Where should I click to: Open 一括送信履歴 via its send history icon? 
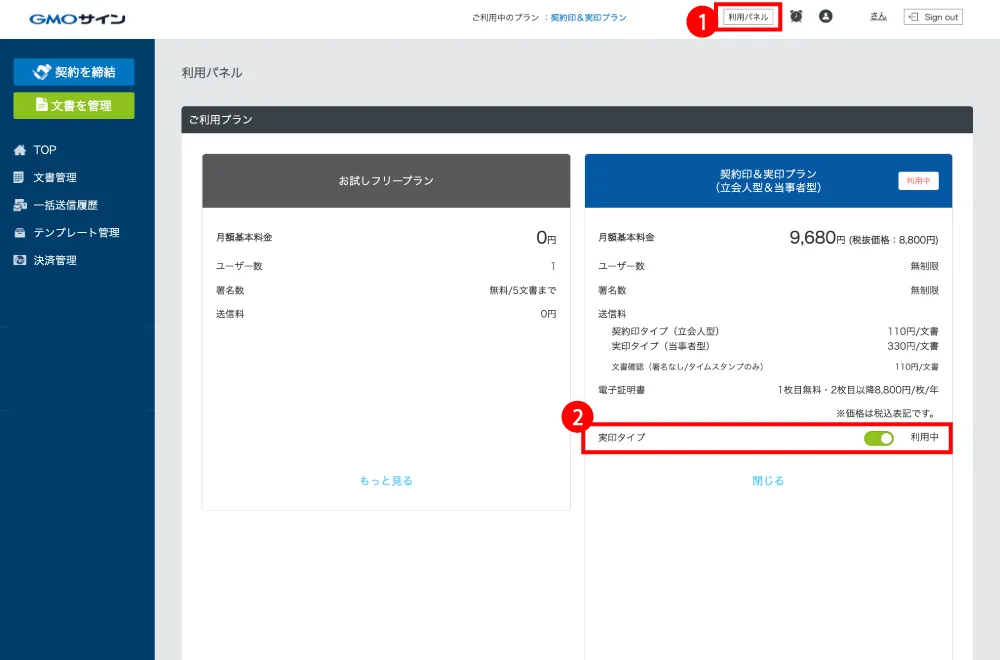[x=19, y=205]
